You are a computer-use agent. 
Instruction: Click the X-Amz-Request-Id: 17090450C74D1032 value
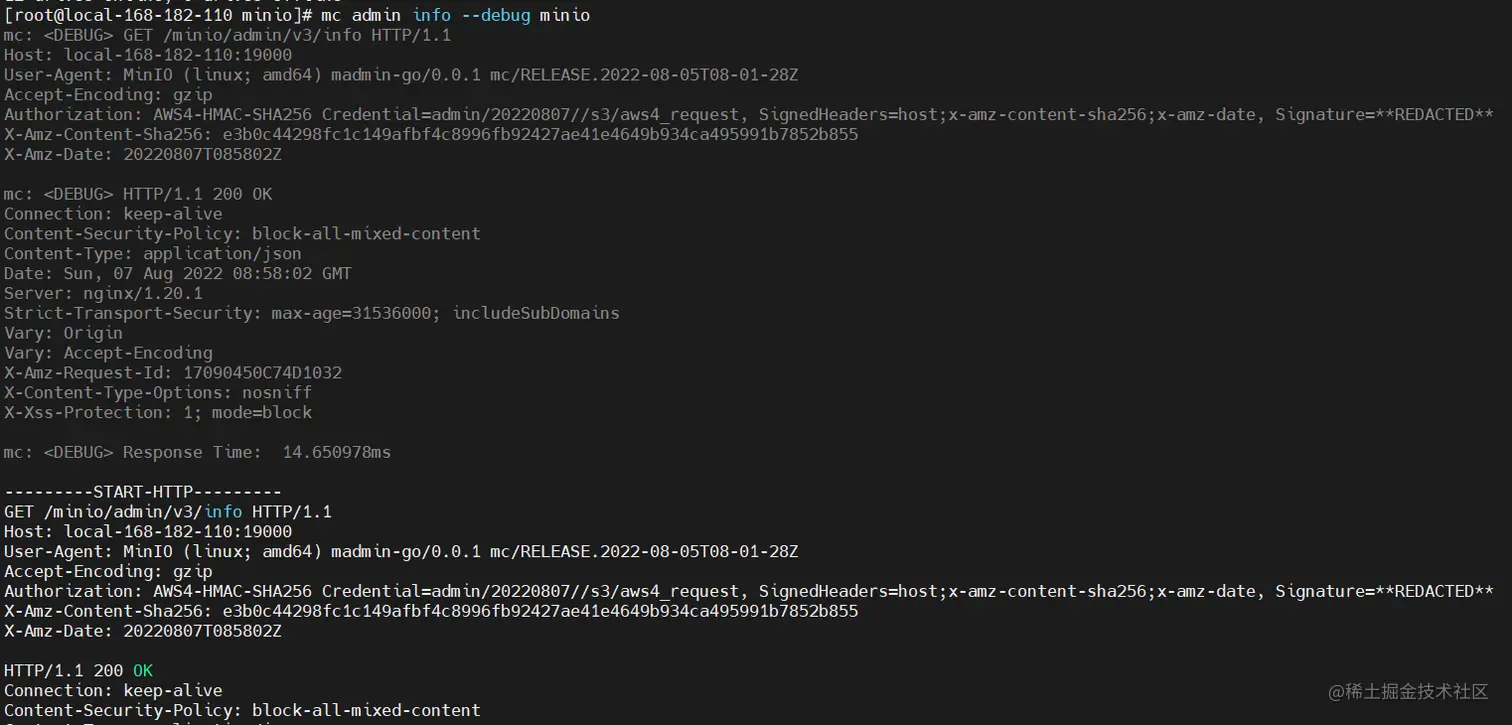pos(262,373)
